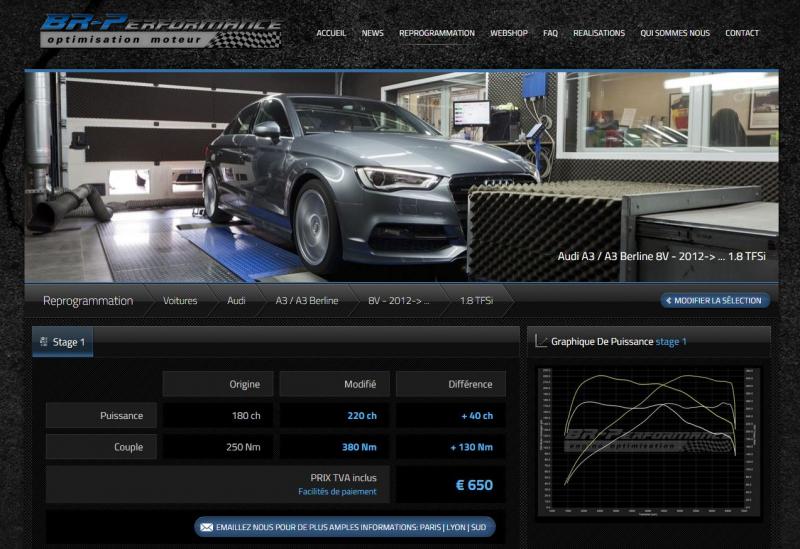Go to the CONTACT page

click(x=742, y=33)
